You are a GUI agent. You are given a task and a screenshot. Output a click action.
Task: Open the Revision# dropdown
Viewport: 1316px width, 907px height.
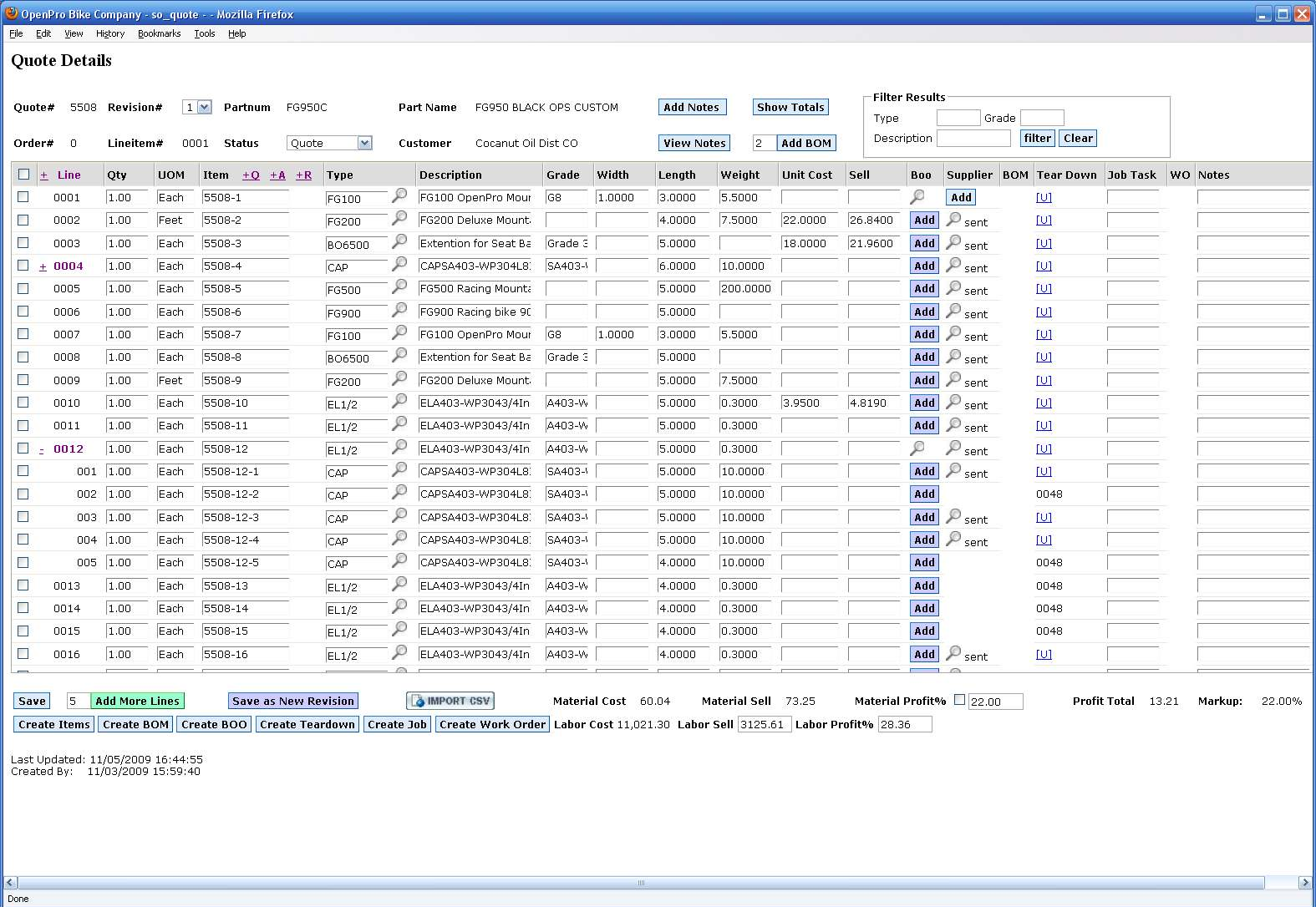[198, 107]
